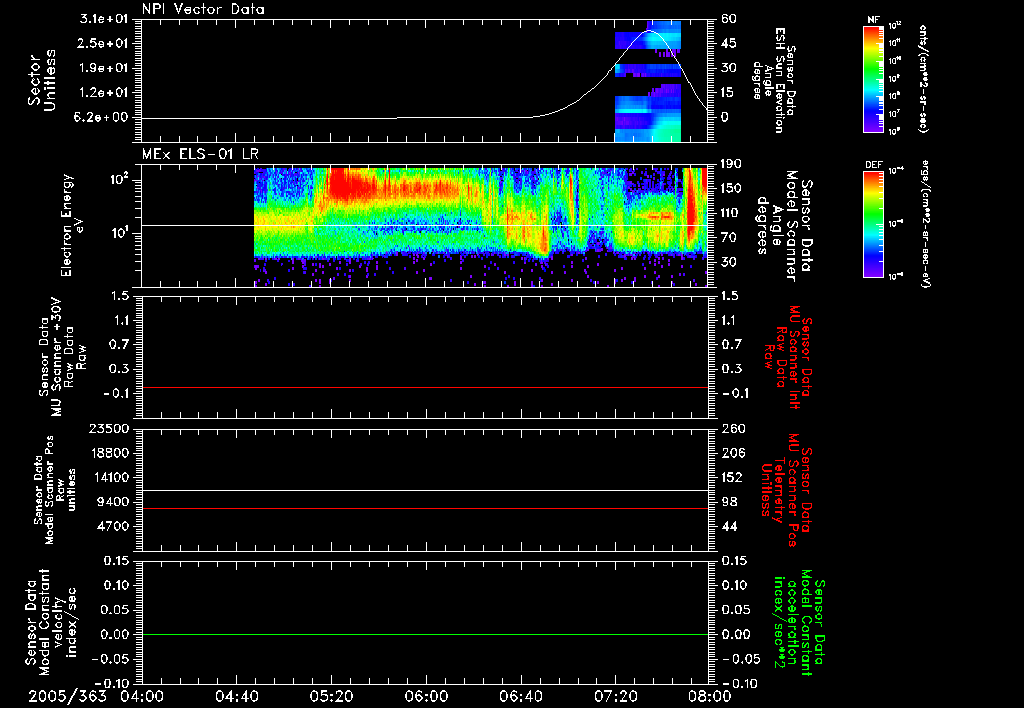Click the 'ESH Sun Elevation Angle' axis label
The image size is (1024, 708).
pos(774,80)
